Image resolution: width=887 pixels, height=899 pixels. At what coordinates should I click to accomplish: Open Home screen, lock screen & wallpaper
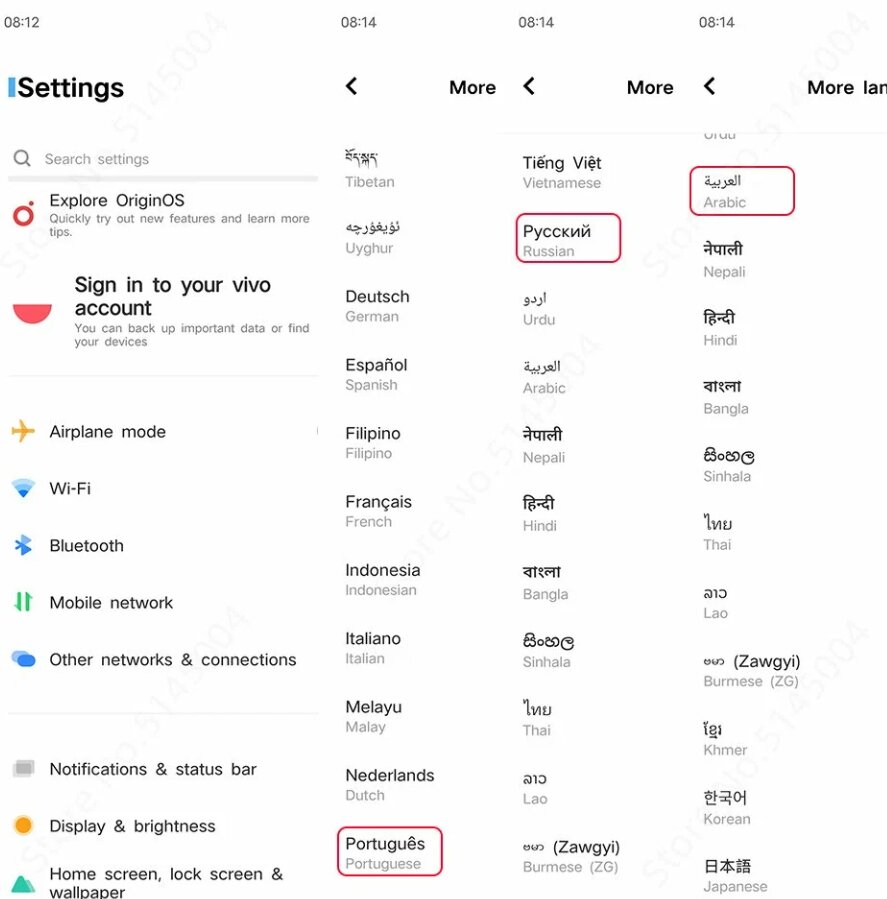coord(166,882)
